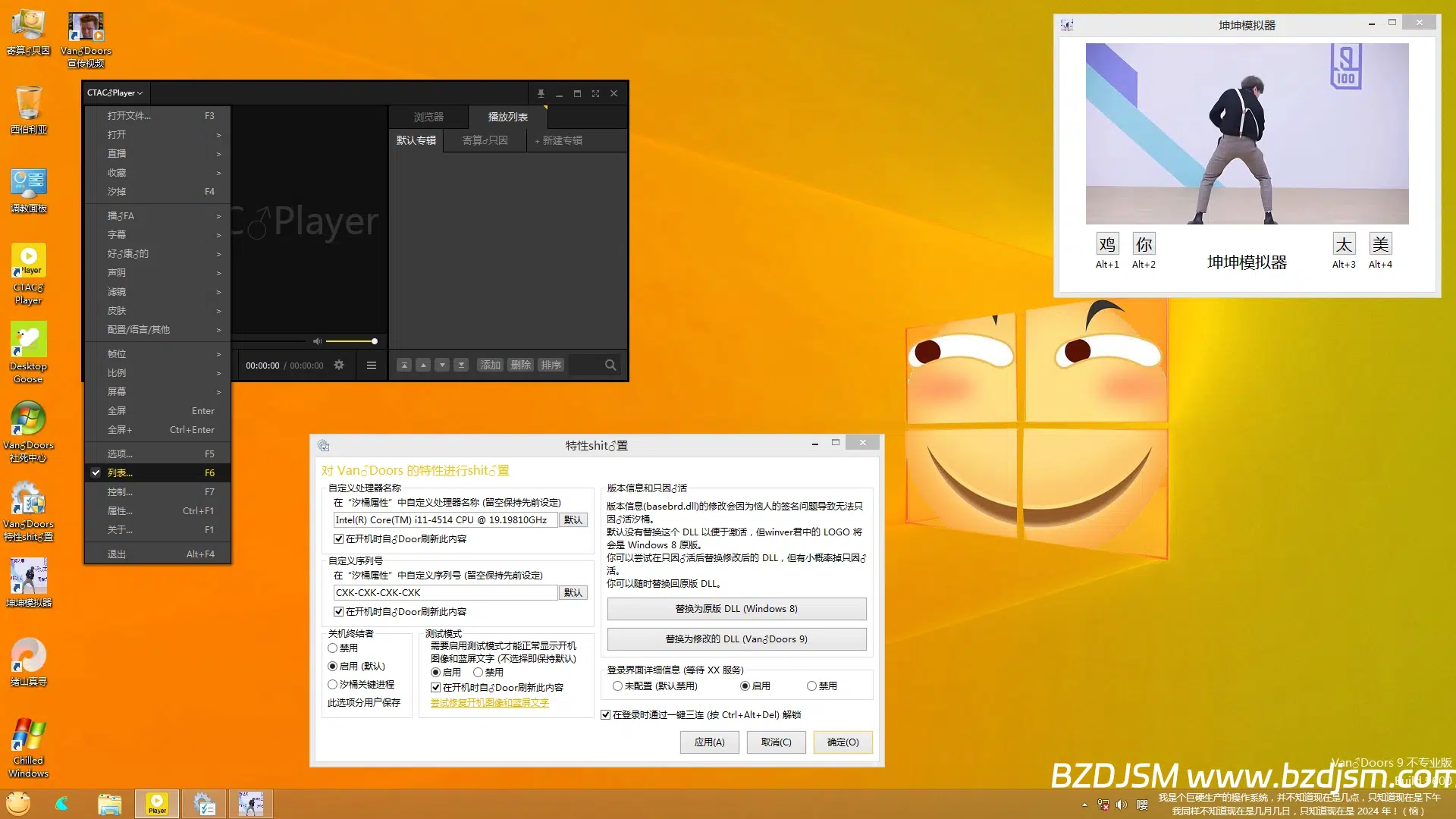Screen dimensions: 1456x819
Task: Click the 美 sound button in 坤坤模拟器
Action: click(1380, 244)
